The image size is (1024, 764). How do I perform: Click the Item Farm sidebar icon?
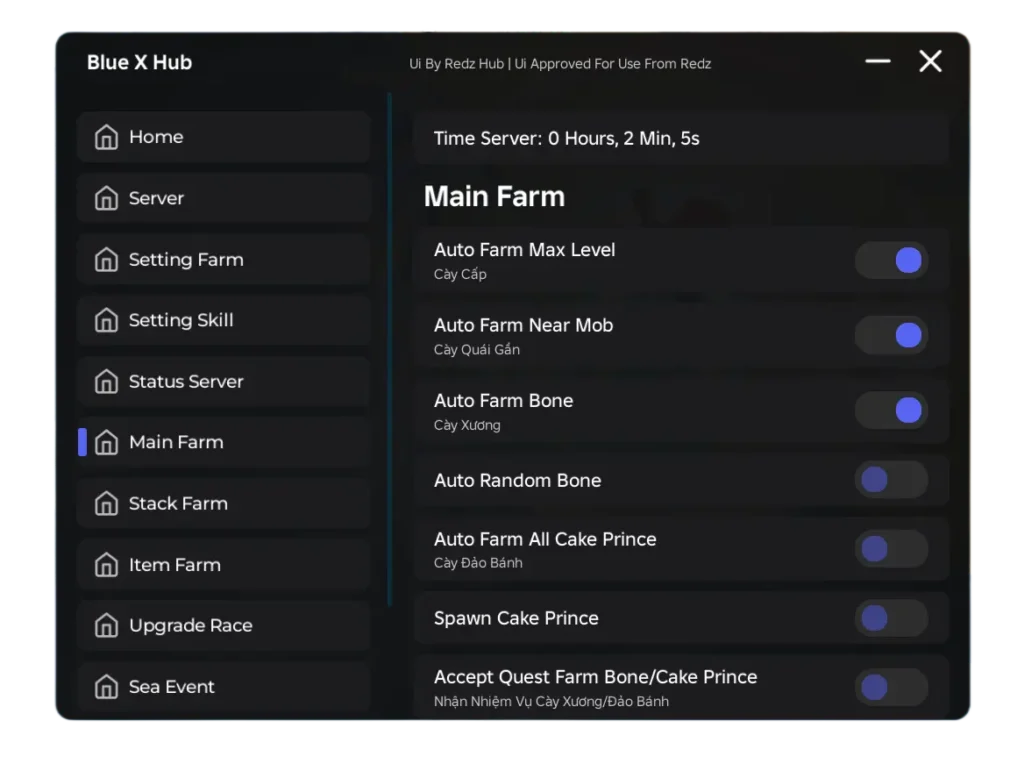click(106, 565)
